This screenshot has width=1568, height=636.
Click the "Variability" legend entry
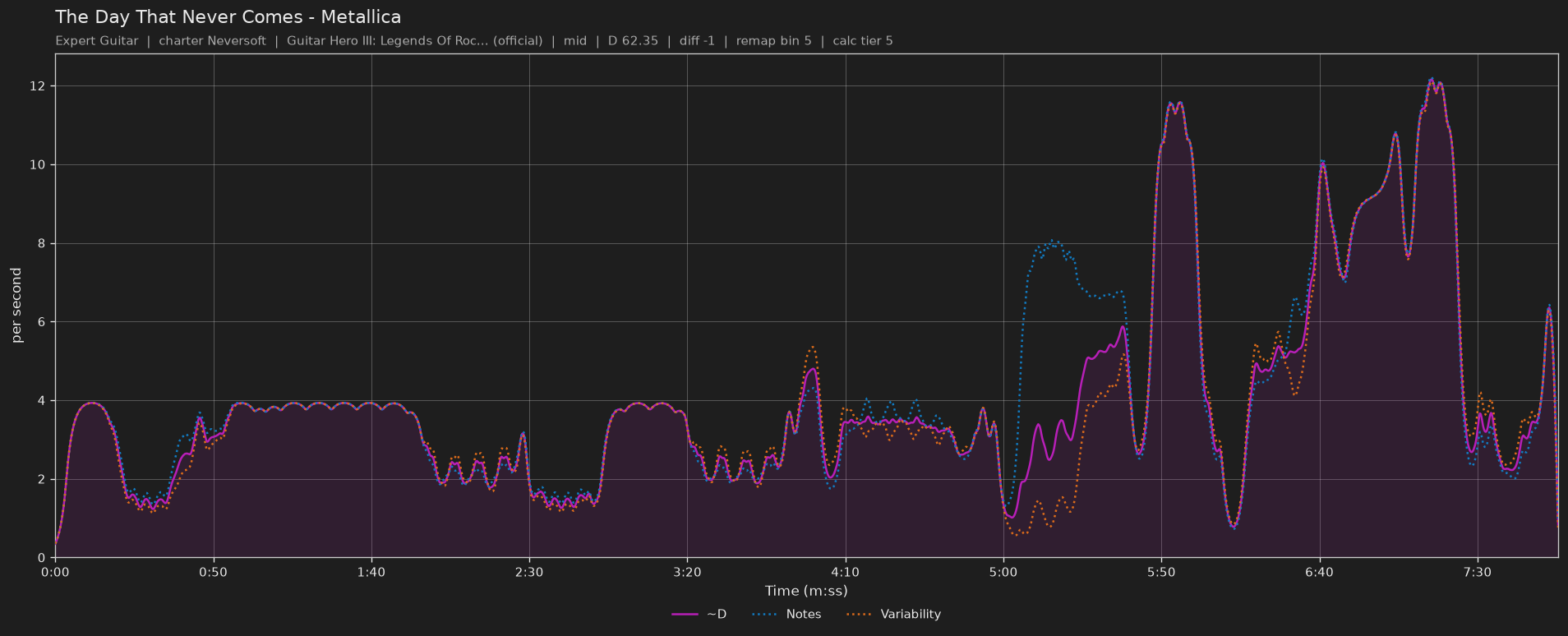(893, 615)
